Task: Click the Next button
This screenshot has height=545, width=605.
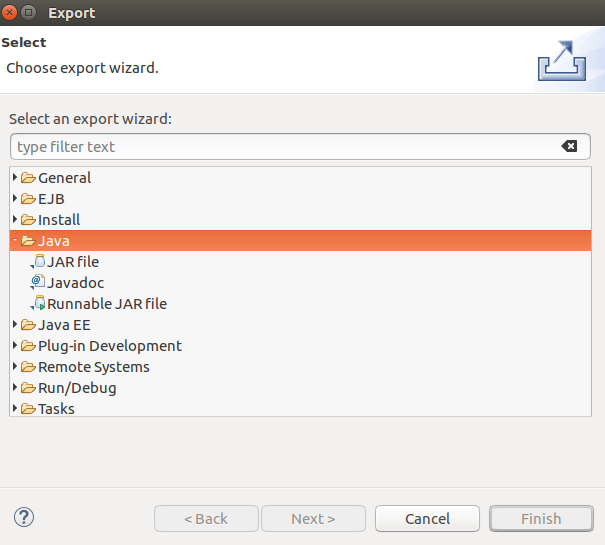Action: [x=314, y=519]
